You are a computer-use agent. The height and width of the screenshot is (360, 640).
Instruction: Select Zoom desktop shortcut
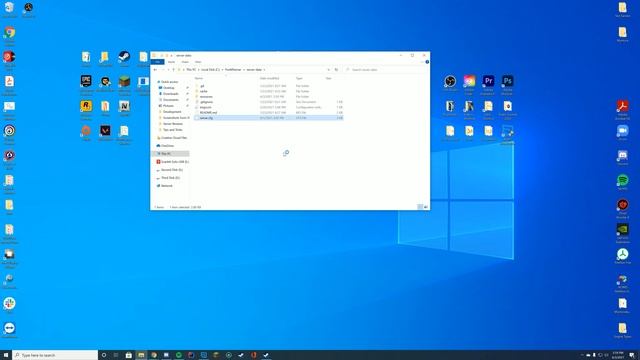(x=622, y=133)
